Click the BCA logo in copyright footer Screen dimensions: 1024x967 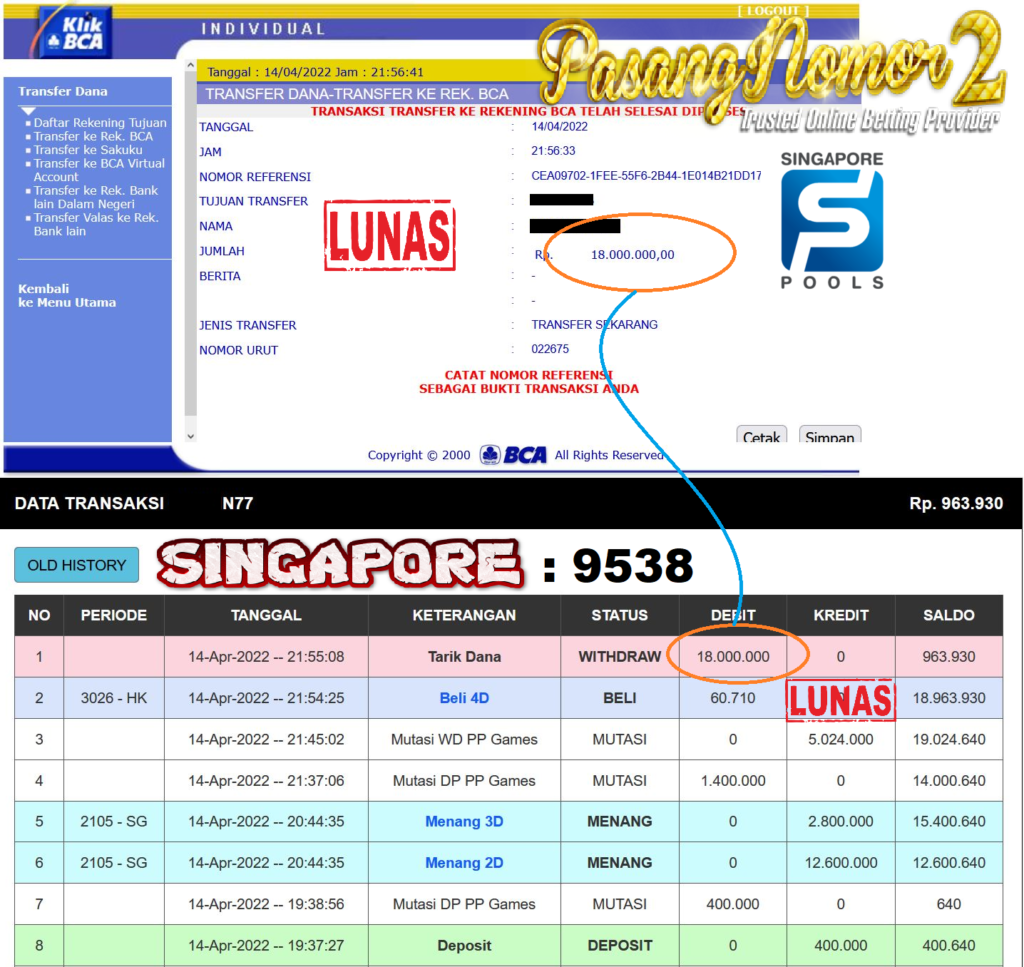click(x=513, y=455)
